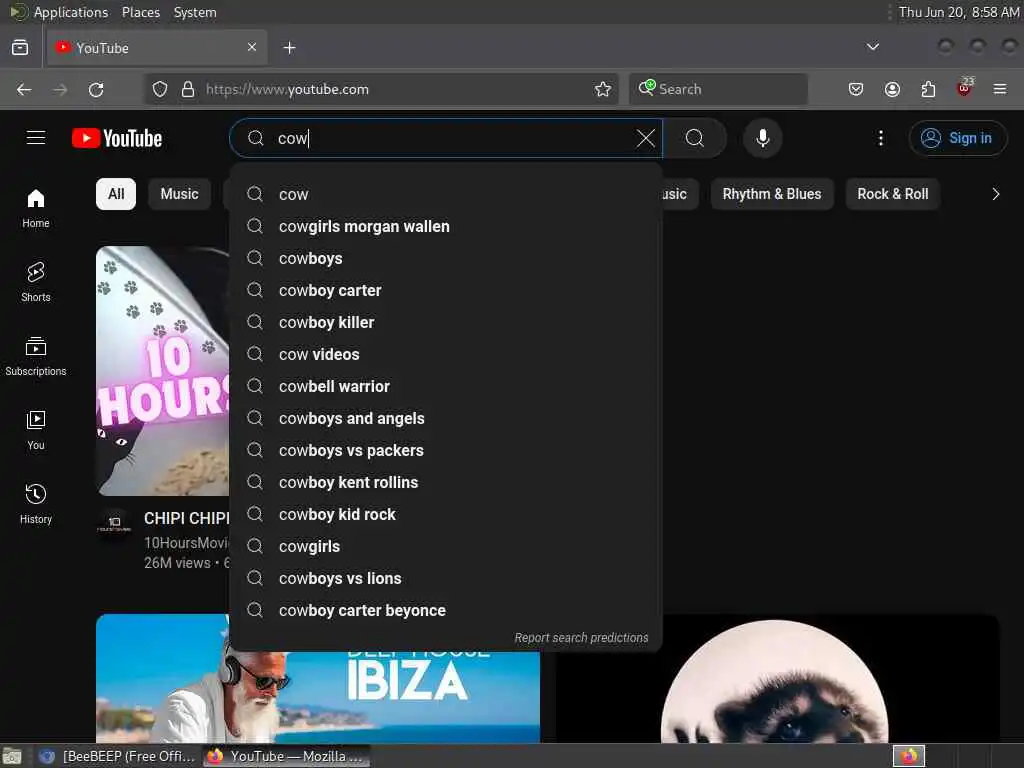Click the YouTube search magnifier button
This screenshot has height=768, width=1024.
(695, 138)
